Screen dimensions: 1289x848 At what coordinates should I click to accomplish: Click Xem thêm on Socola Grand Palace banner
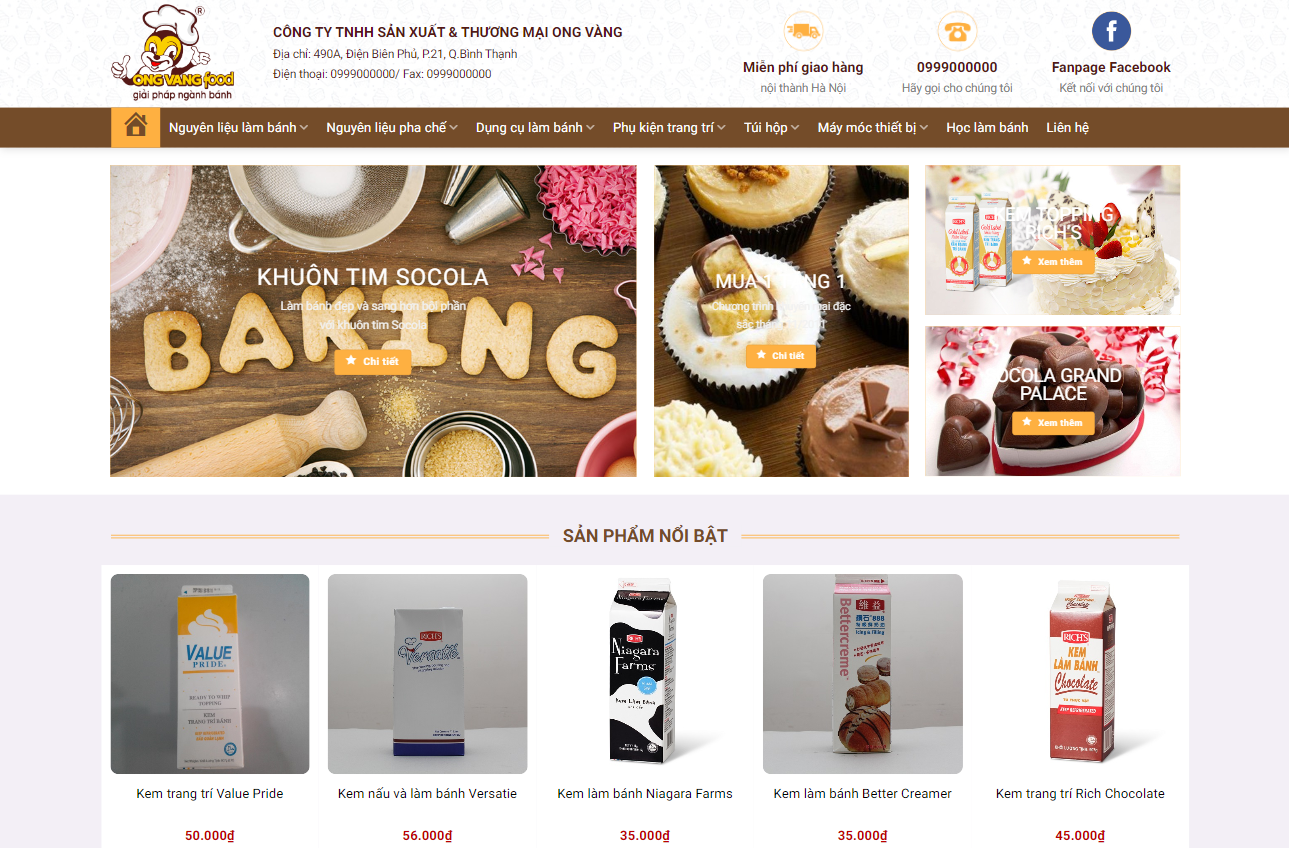(x=1053, y=423)
